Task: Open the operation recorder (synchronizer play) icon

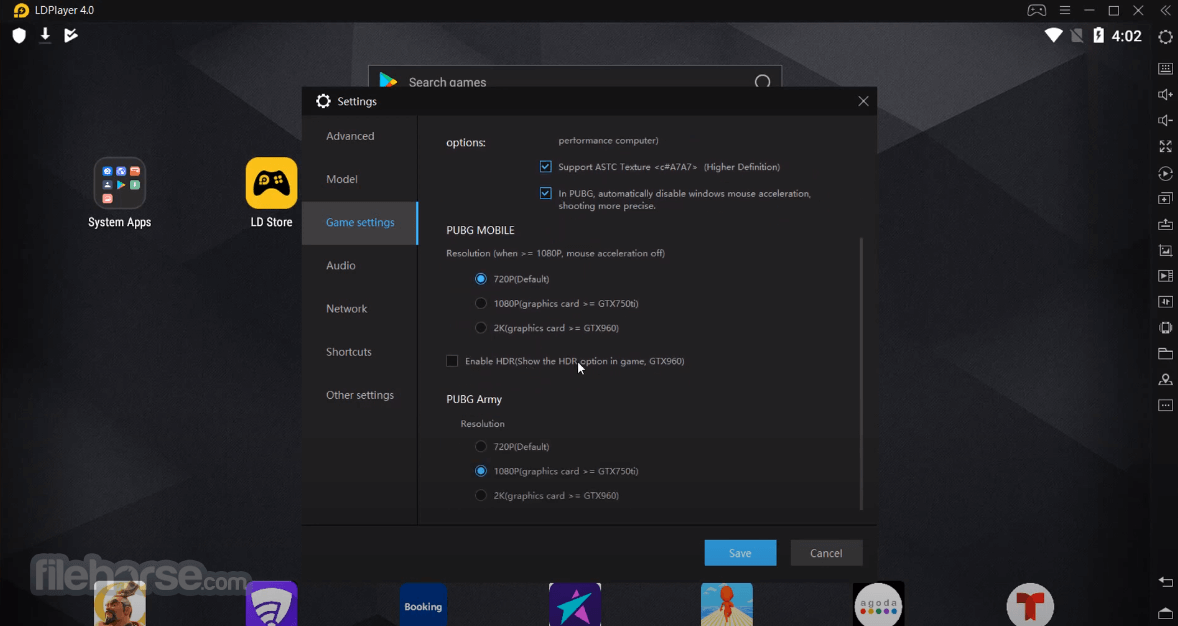Action: (x=1165, y=173)
